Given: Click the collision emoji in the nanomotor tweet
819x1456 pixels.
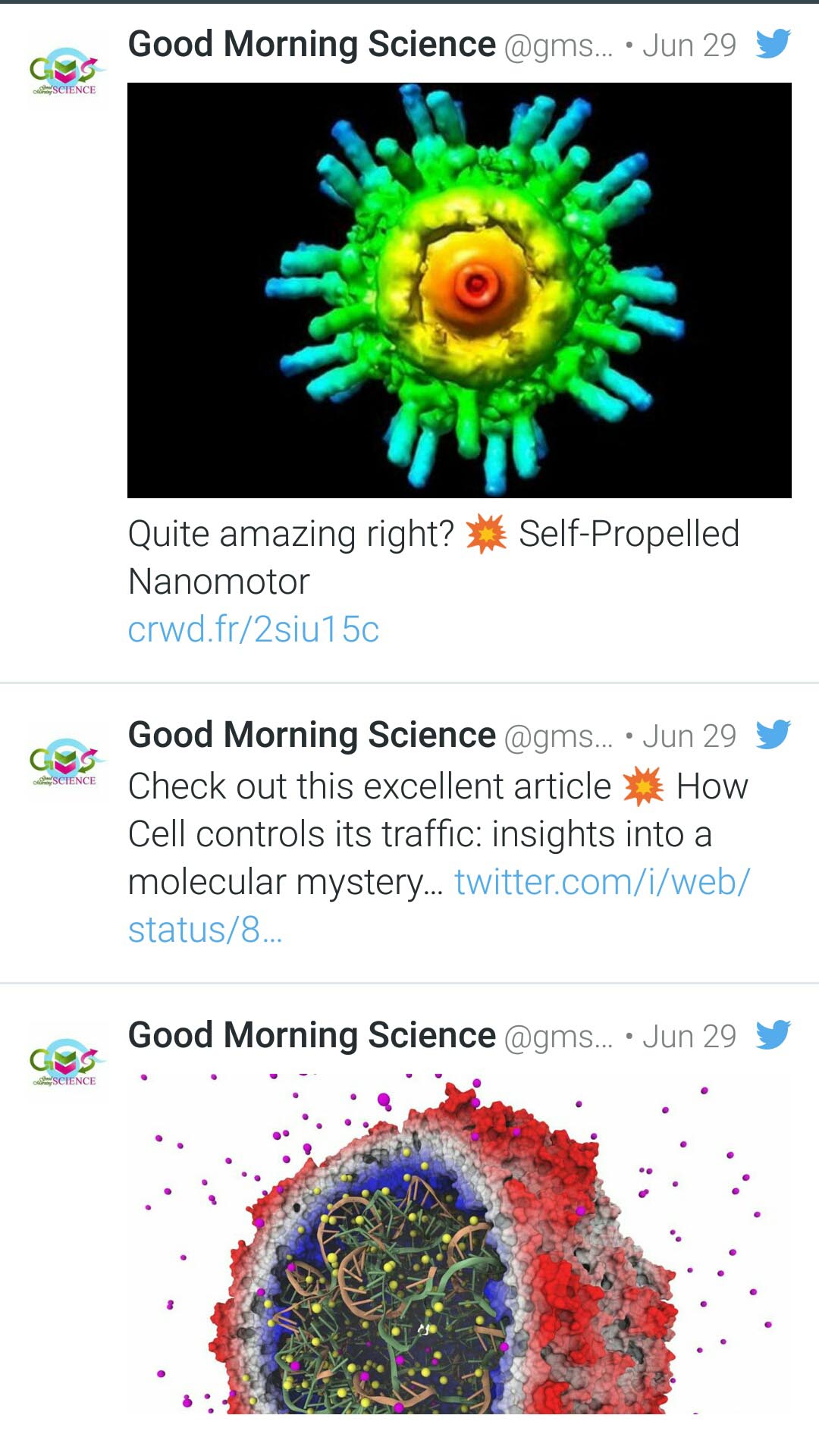Looking at the screenshot, I should click(x=485, y=535).
